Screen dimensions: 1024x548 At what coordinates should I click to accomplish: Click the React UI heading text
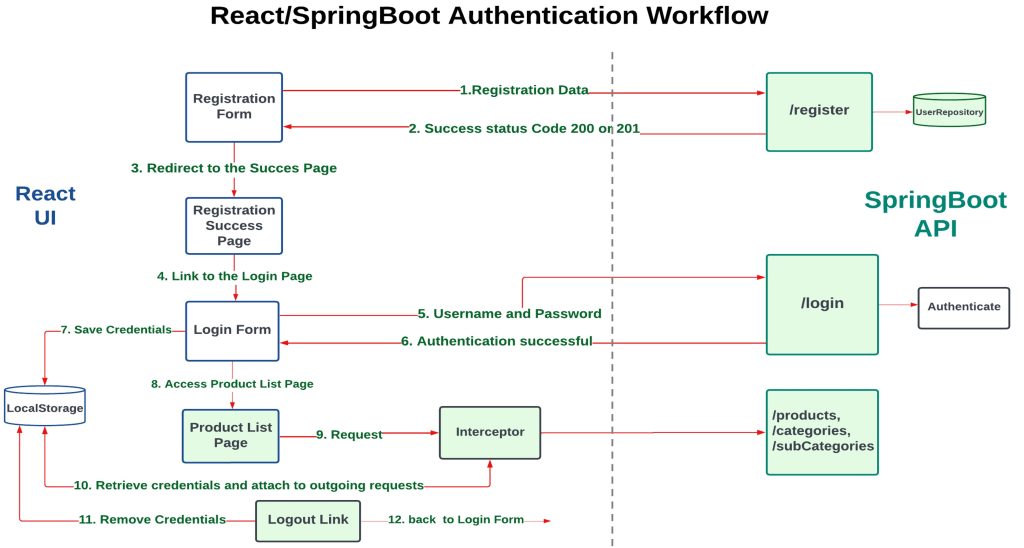(45, 205)
